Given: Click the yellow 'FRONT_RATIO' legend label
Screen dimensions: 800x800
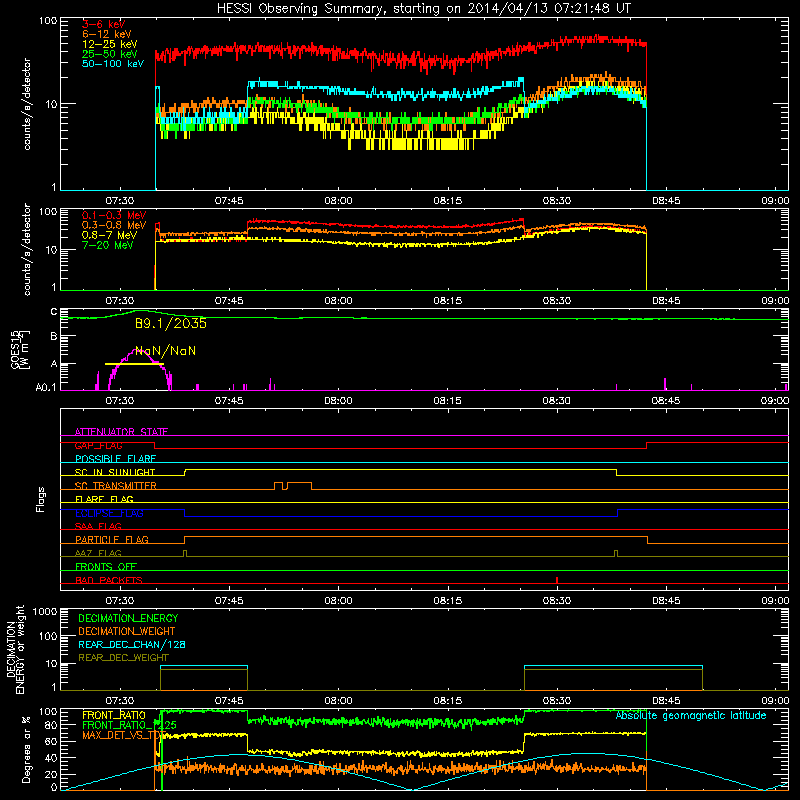Looking at the screenshot, I should [x=114, y=715].
